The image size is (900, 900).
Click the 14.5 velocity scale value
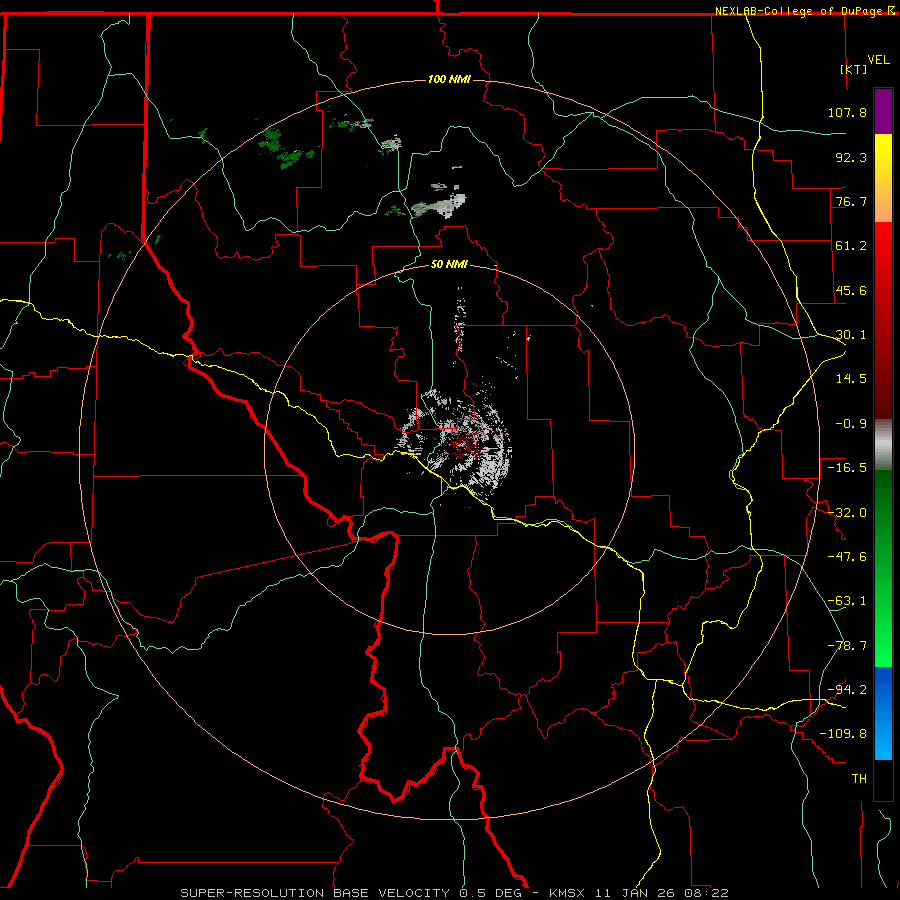pyautogui.click(x=851, y=379)
